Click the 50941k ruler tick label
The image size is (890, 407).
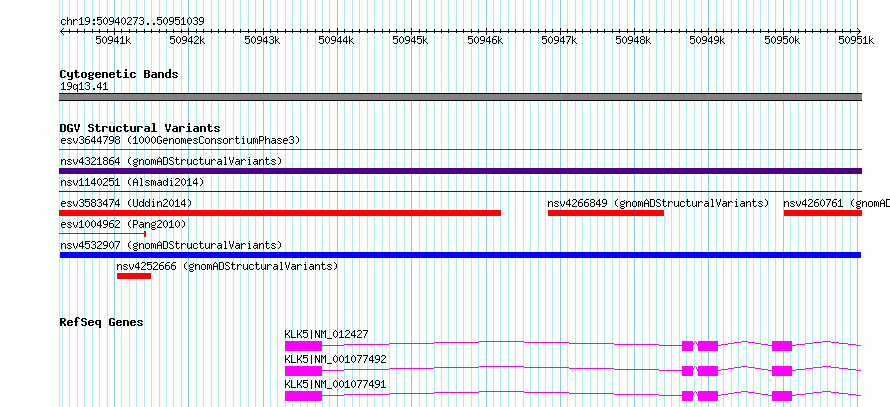[114, 40]
